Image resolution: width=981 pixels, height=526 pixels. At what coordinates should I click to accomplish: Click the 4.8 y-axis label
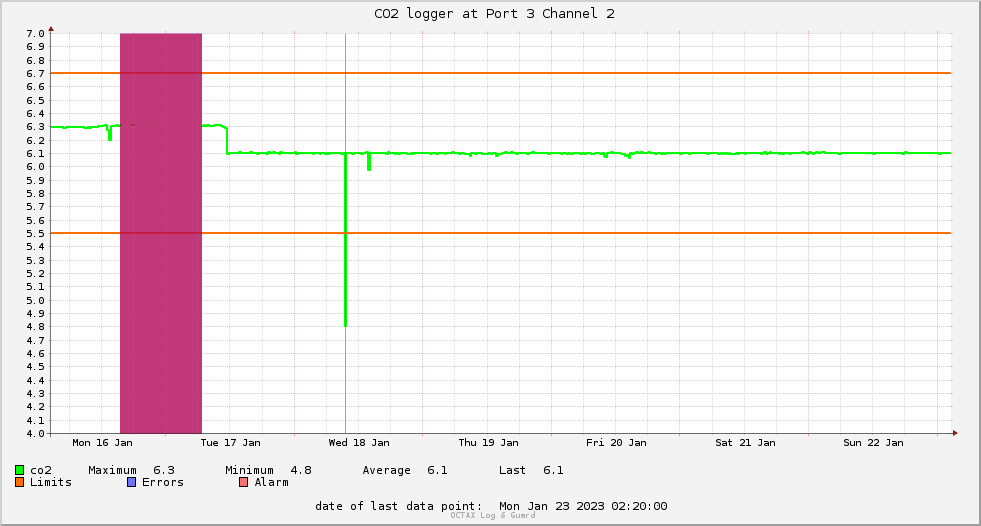coord(35,326)
